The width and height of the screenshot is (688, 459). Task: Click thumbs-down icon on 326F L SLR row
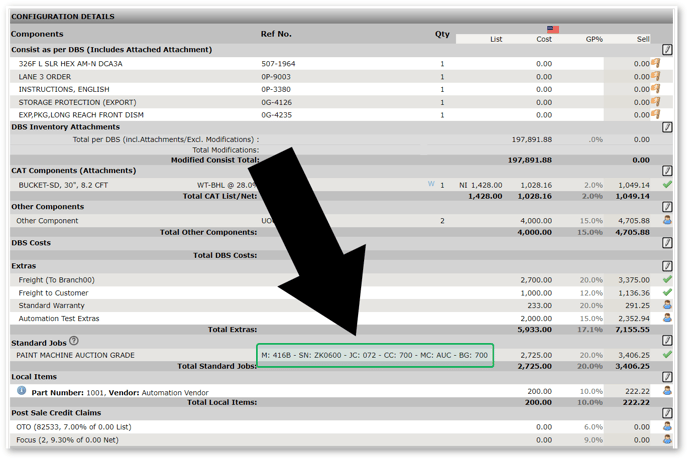pos(657,63)
